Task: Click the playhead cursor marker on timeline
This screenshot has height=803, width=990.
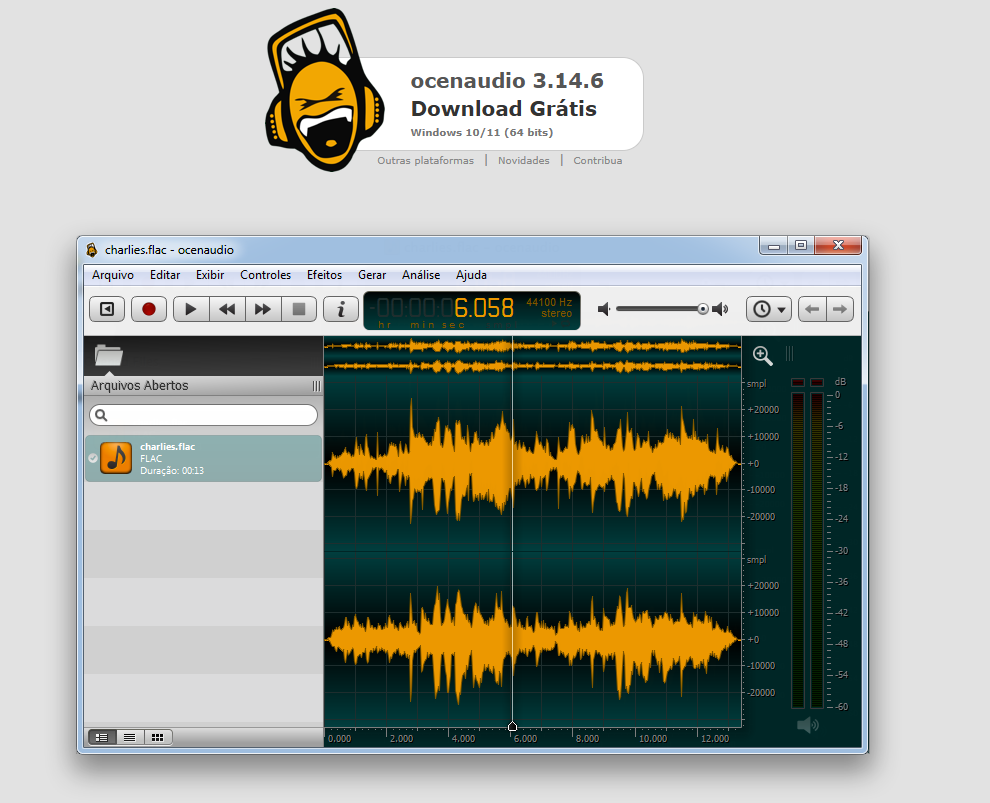Action: [513, 727]
